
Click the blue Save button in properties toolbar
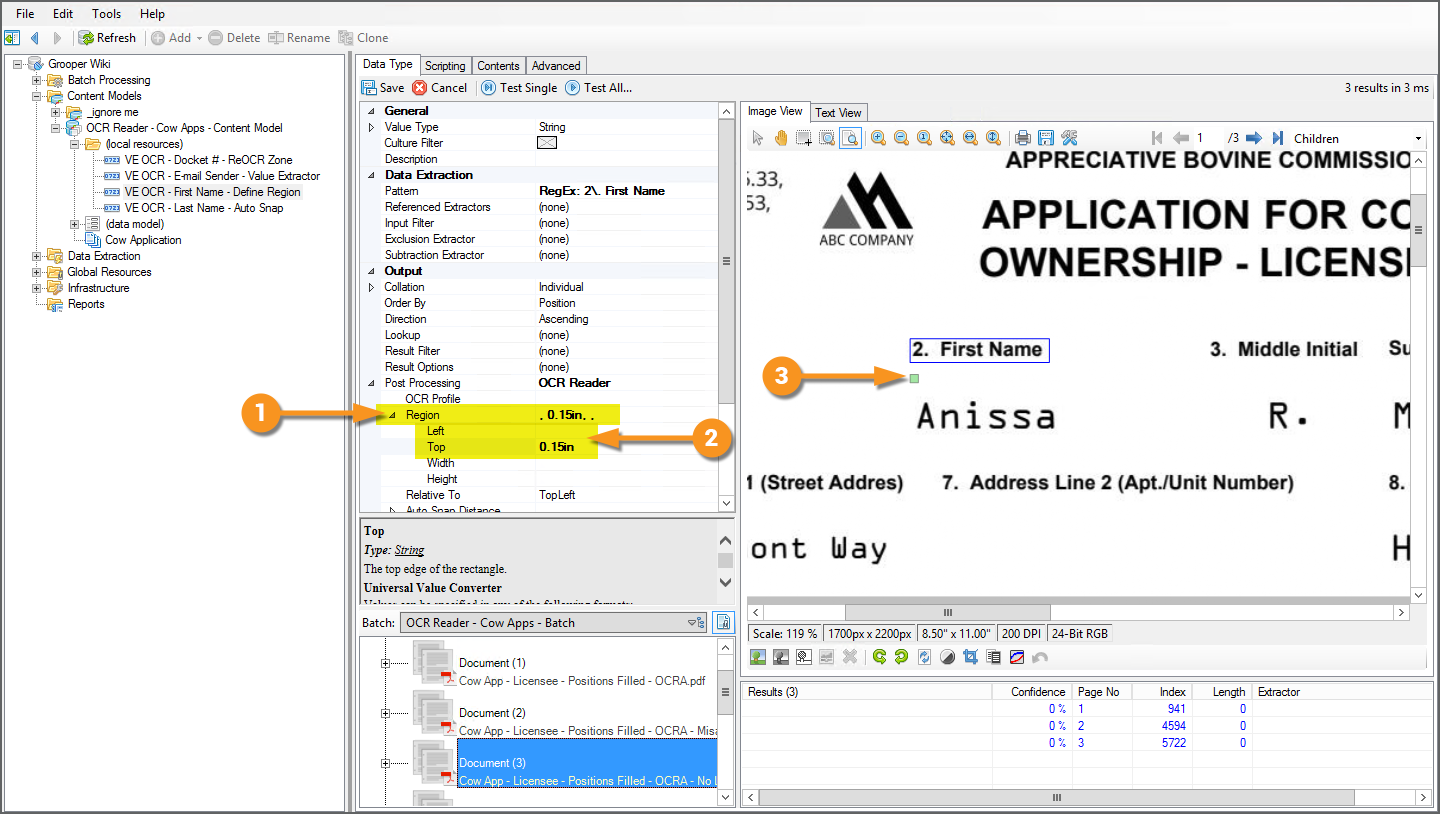[x=383, y=88]
